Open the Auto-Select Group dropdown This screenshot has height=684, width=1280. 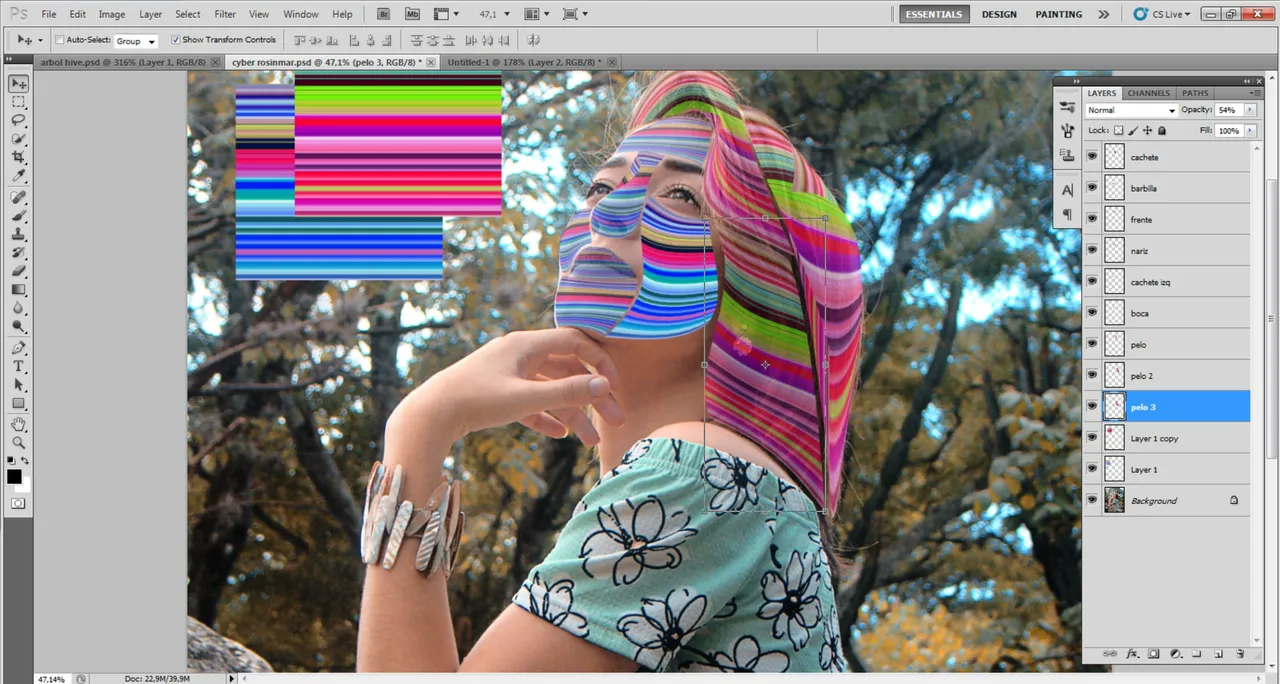(136, 41)
